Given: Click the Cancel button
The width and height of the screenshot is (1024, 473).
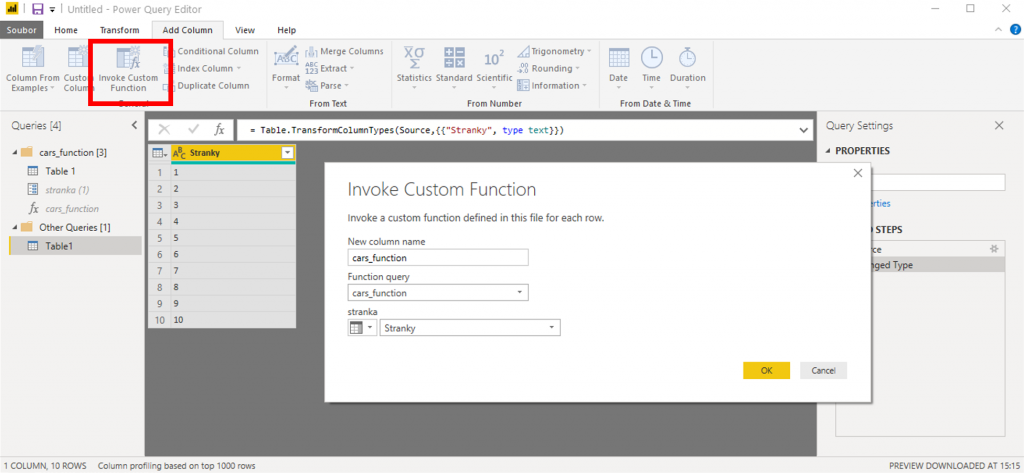Looking at the screenshot, I should click(x=824, y=370).
